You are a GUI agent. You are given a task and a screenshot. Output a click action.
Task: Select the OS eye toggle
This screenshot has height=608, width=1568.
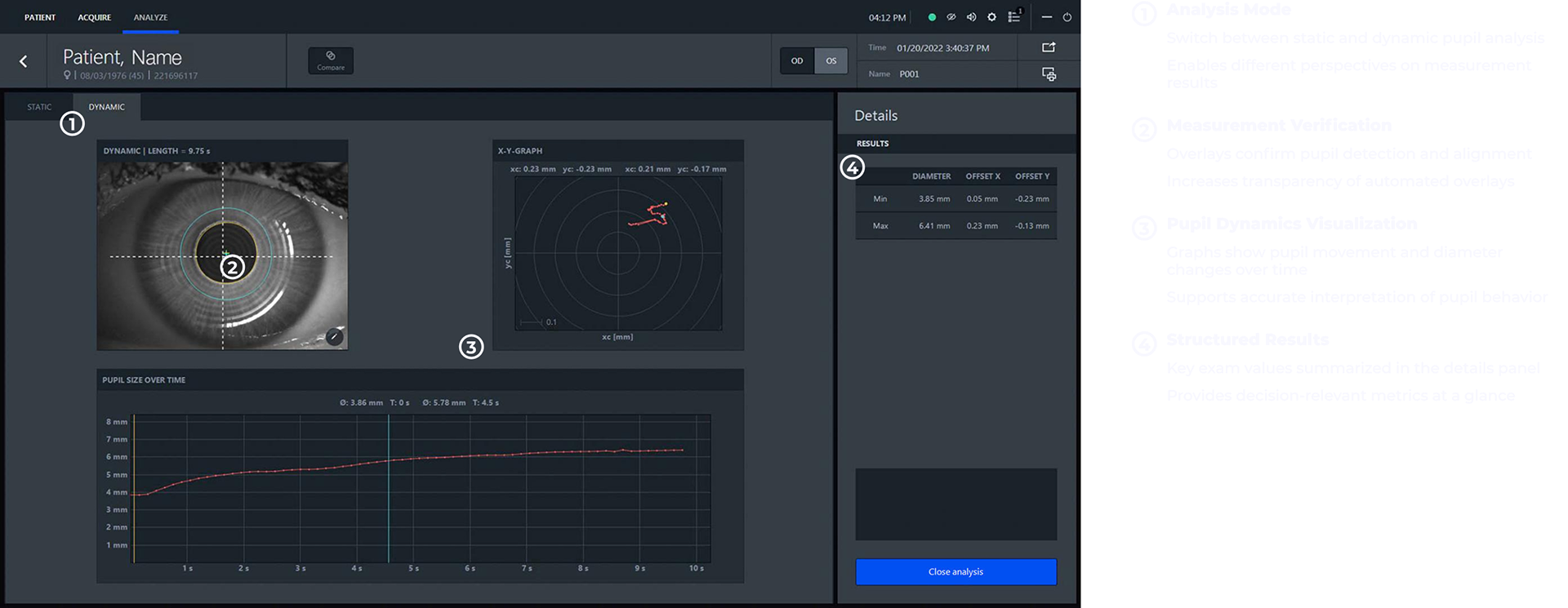[831, 60]
